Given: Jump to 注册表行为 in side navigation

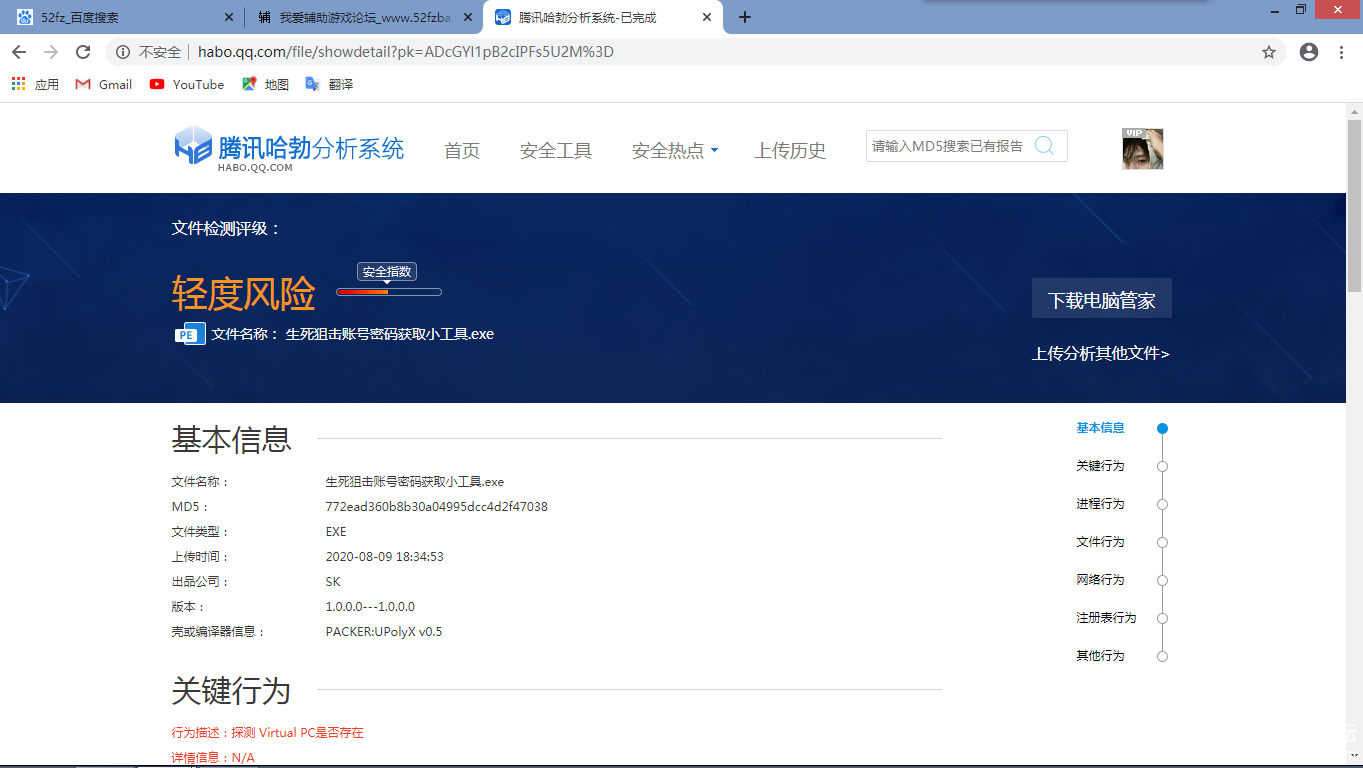Looking at the screenshot, I should (1107, 618).
